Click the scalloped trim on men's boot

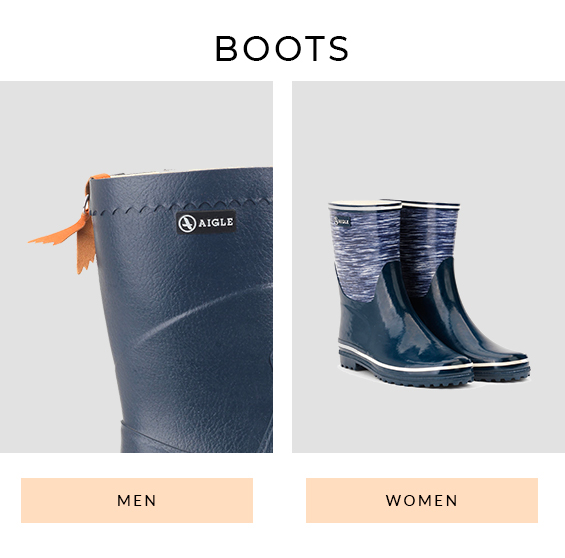click(x=180, y=207)
